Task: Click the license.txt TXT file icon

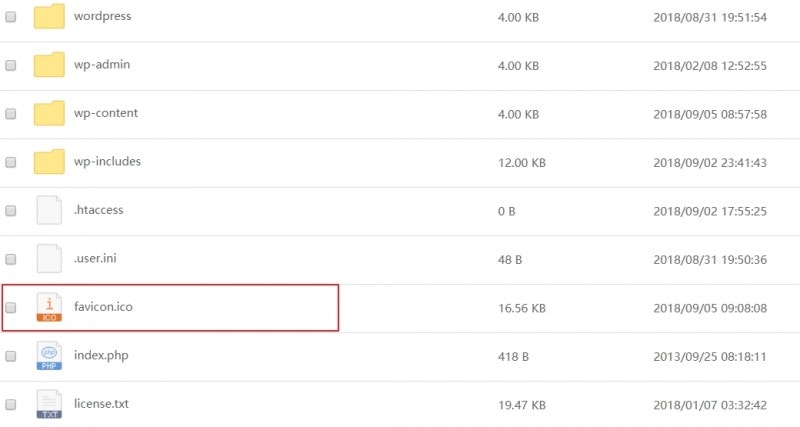Action: click(49, 404)
